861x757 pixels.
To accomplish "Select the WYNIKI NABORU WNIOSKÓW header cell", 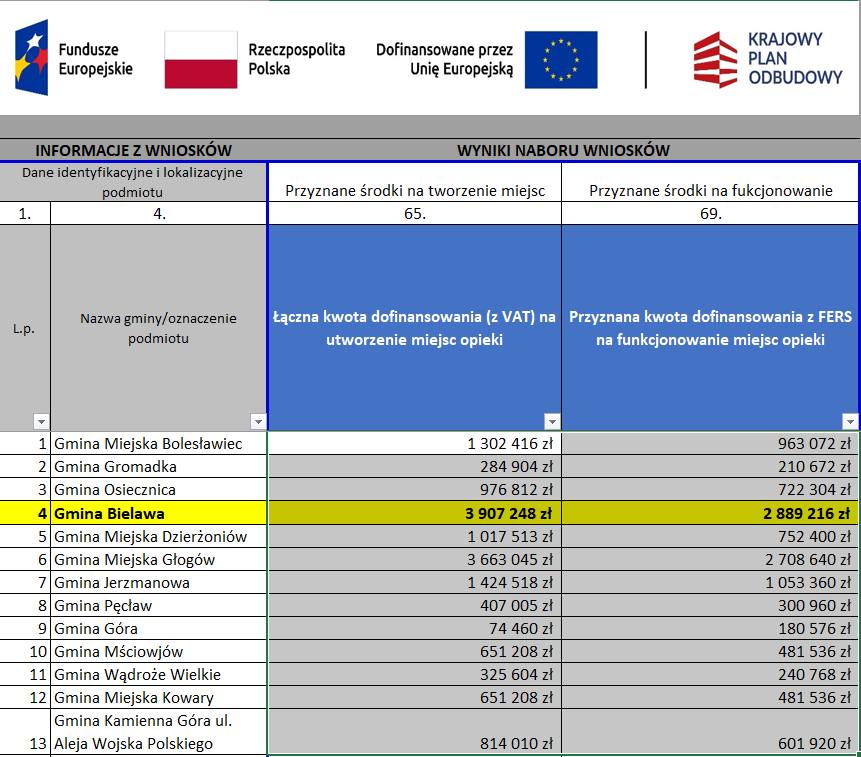I will click(563, 150).
